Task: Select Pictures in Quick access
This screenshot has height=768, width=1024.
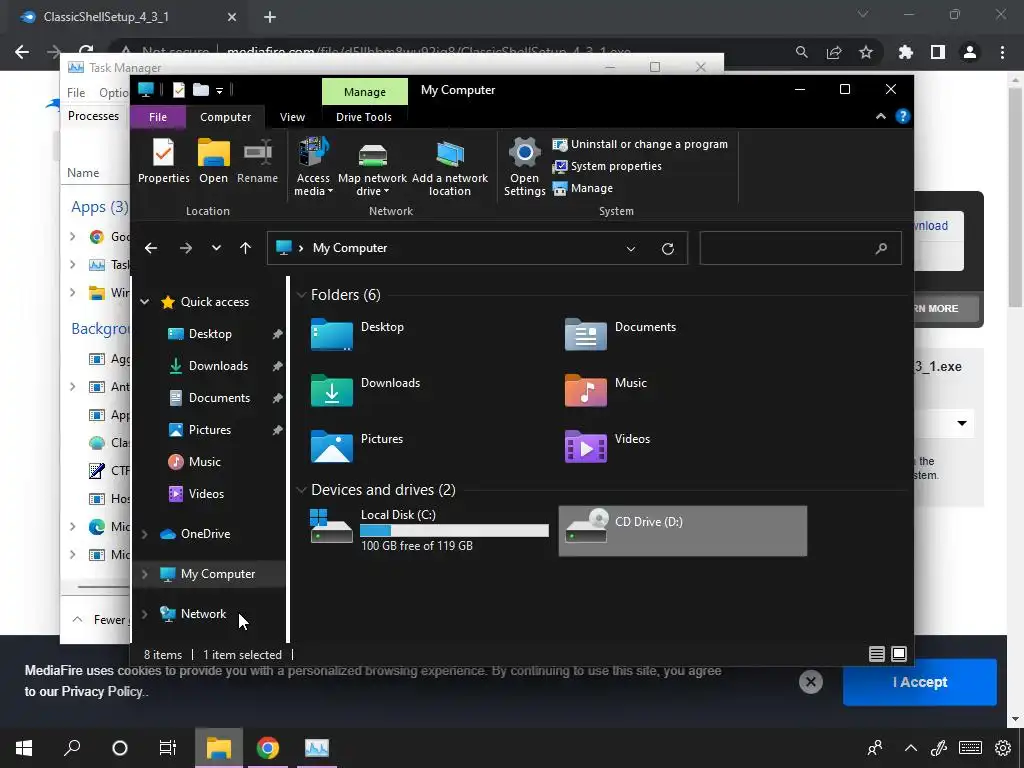Action: (x=210, y=430)
